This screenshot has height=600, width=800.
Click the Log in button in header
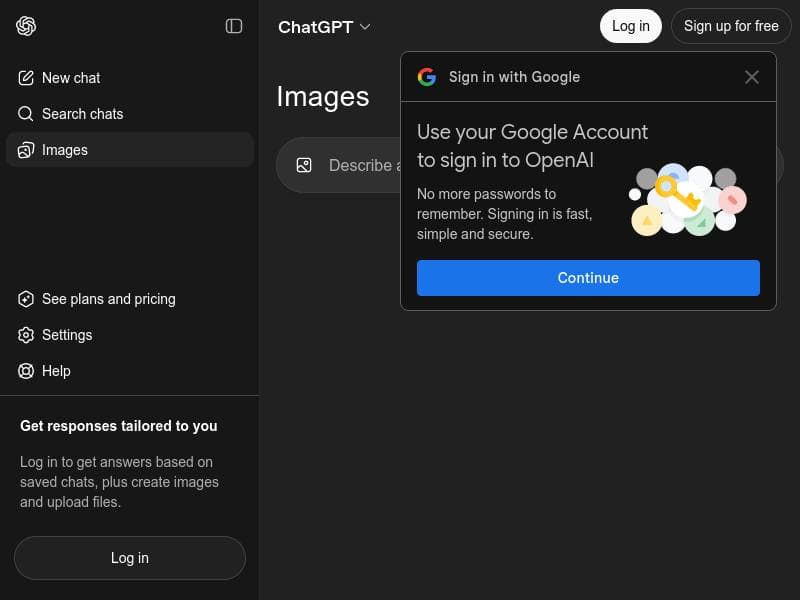(631, 26)
